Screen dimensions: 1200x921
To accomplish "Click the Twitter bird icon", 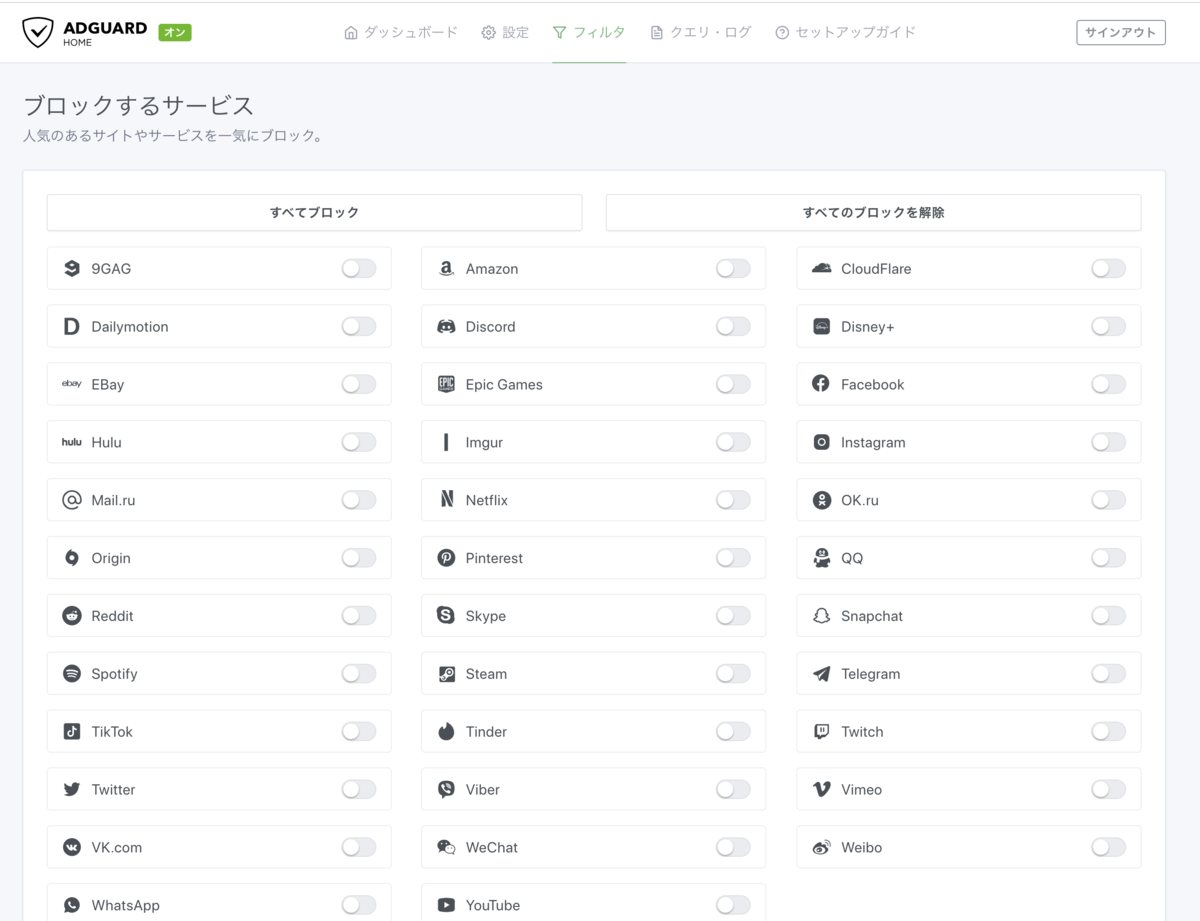I will coord(72,790).
